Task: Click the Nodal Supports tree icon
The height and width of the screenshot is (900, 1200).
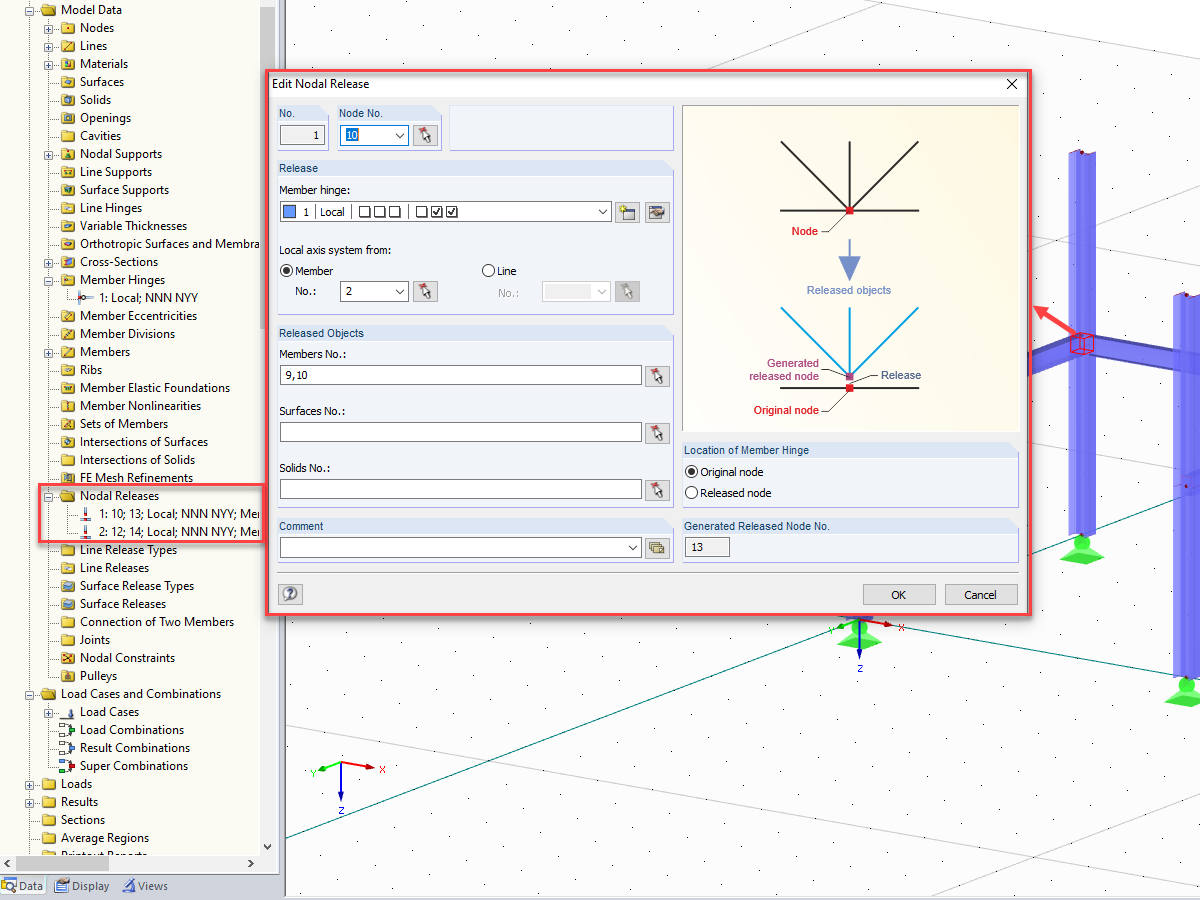Action: [x=68, y=154]
